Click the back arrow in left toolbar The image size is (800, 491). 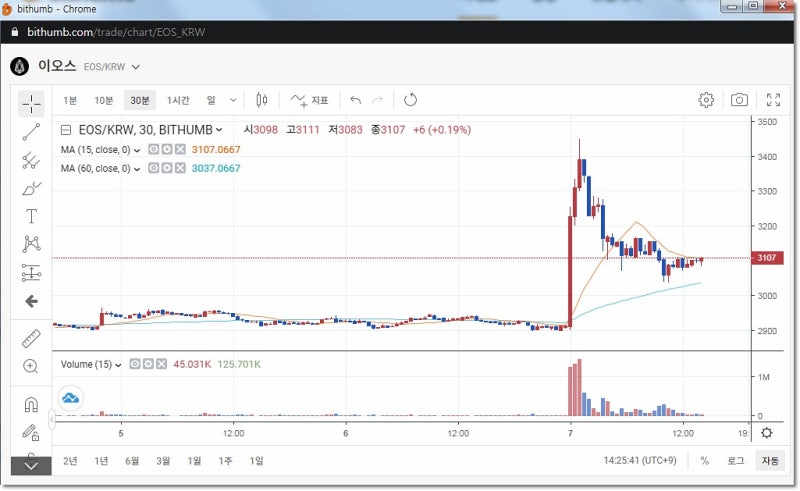[31, 301]
